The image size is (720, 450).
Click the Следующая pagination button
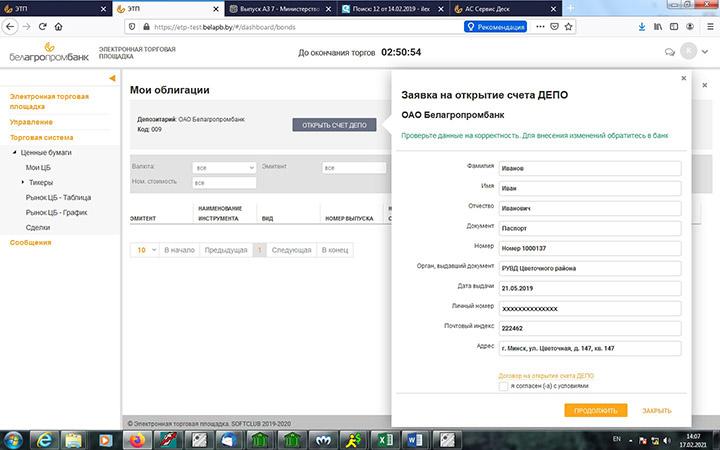click(292, 250)
